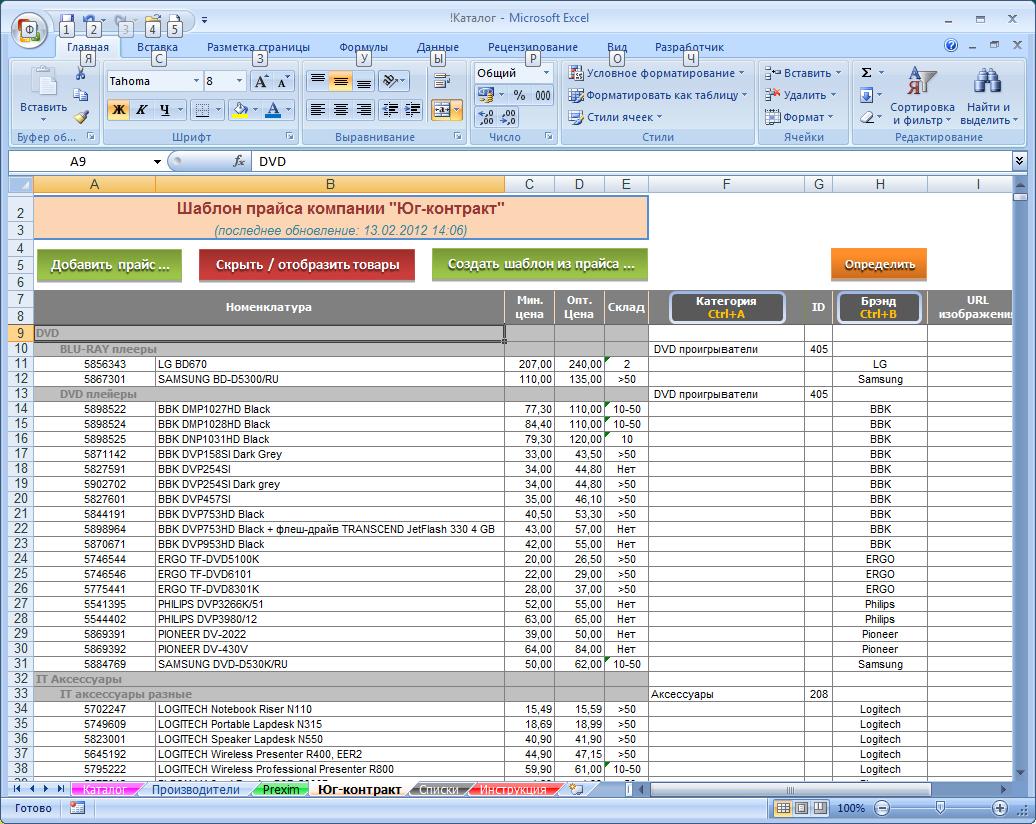Toggle underline (Ч) formatting
The height and width of the screenshot is (824, 1036).
pyautogui.click(x=165, y=110)
